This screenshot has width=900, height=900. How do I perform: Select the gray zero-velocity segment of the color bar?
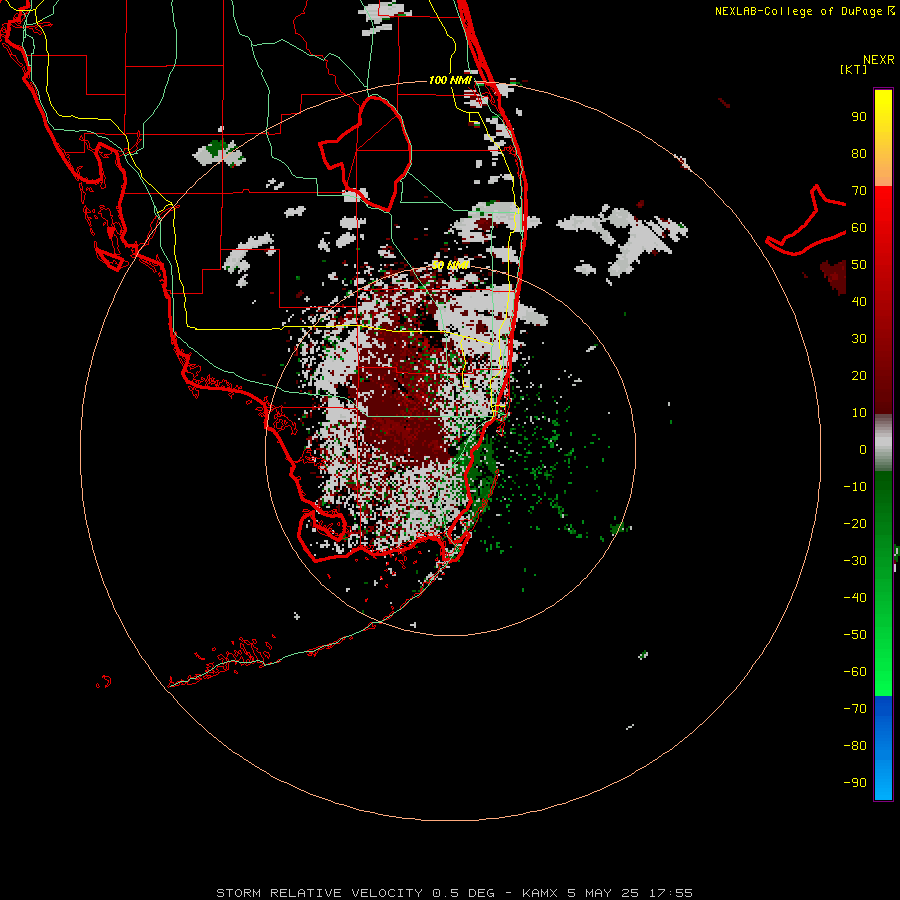click(883, 442)
